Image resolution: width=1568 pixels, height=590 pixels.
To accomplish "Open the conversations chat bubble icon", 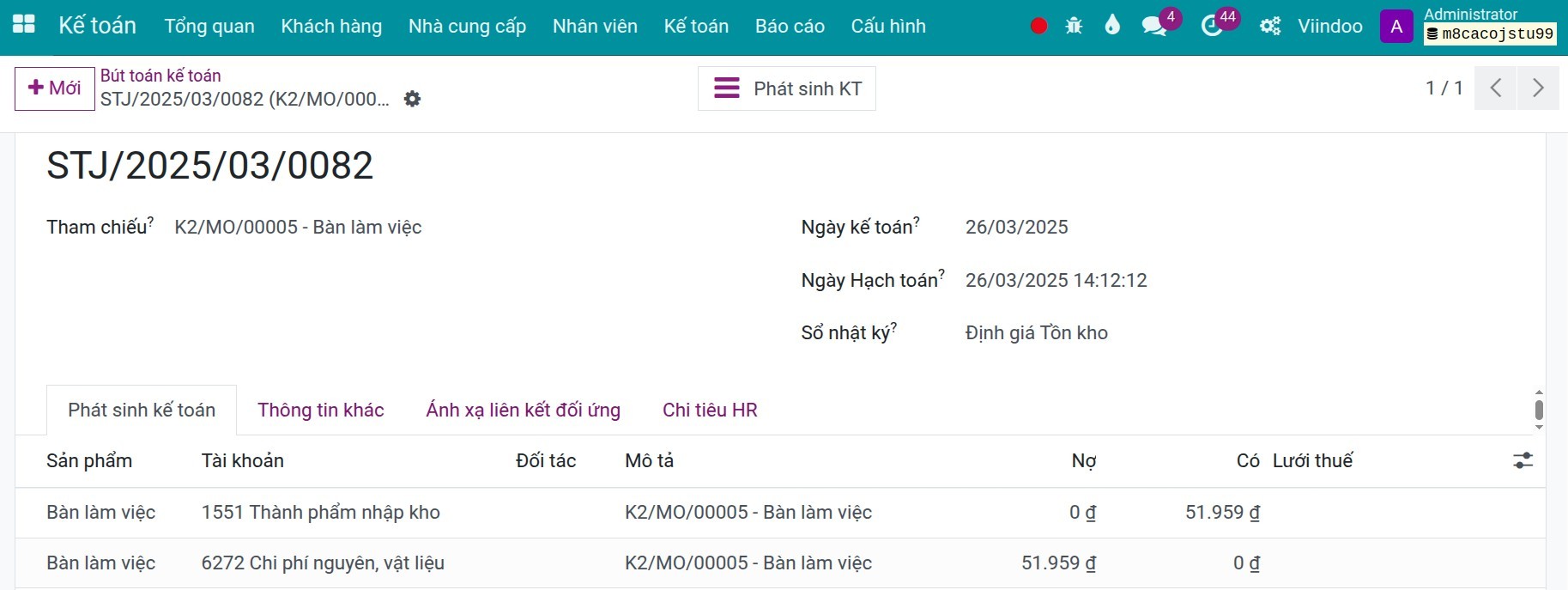I will click(1154, 27).
